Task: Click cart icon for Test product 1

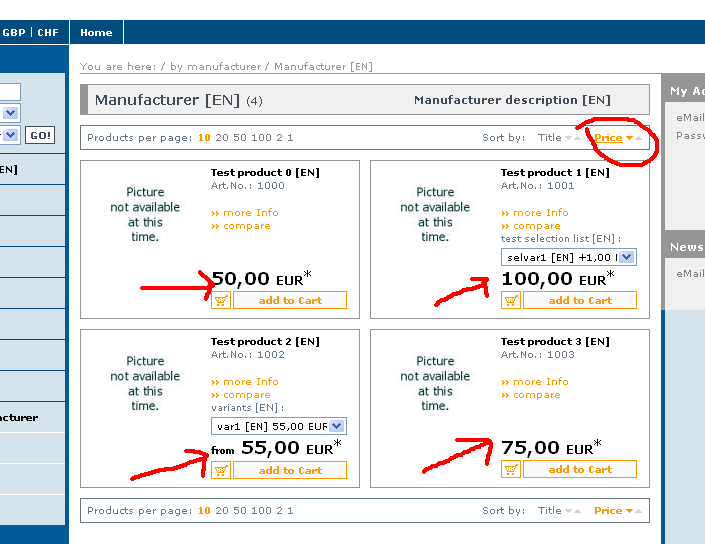Action: pyautogui.click(x=511, y=300)
